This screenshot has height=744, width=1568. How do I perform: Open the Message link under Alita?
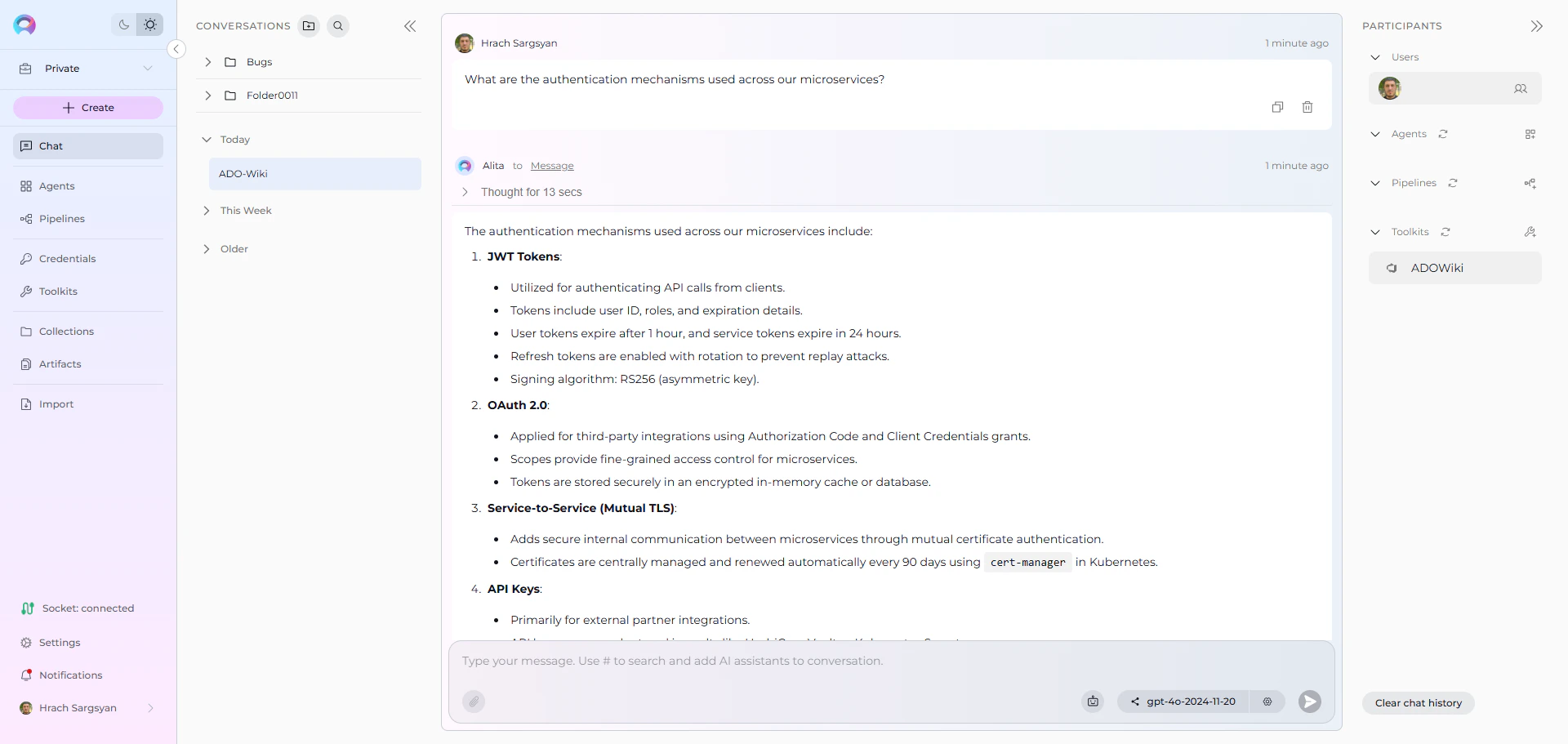[x=552, y=165]
